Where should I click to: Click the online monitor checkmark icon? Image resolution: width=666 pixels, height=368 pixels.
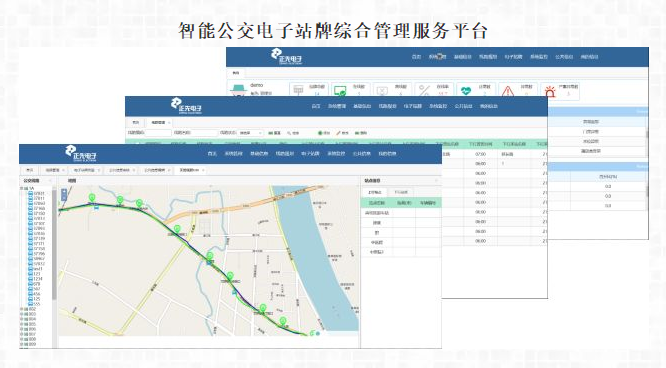(340, 91)
